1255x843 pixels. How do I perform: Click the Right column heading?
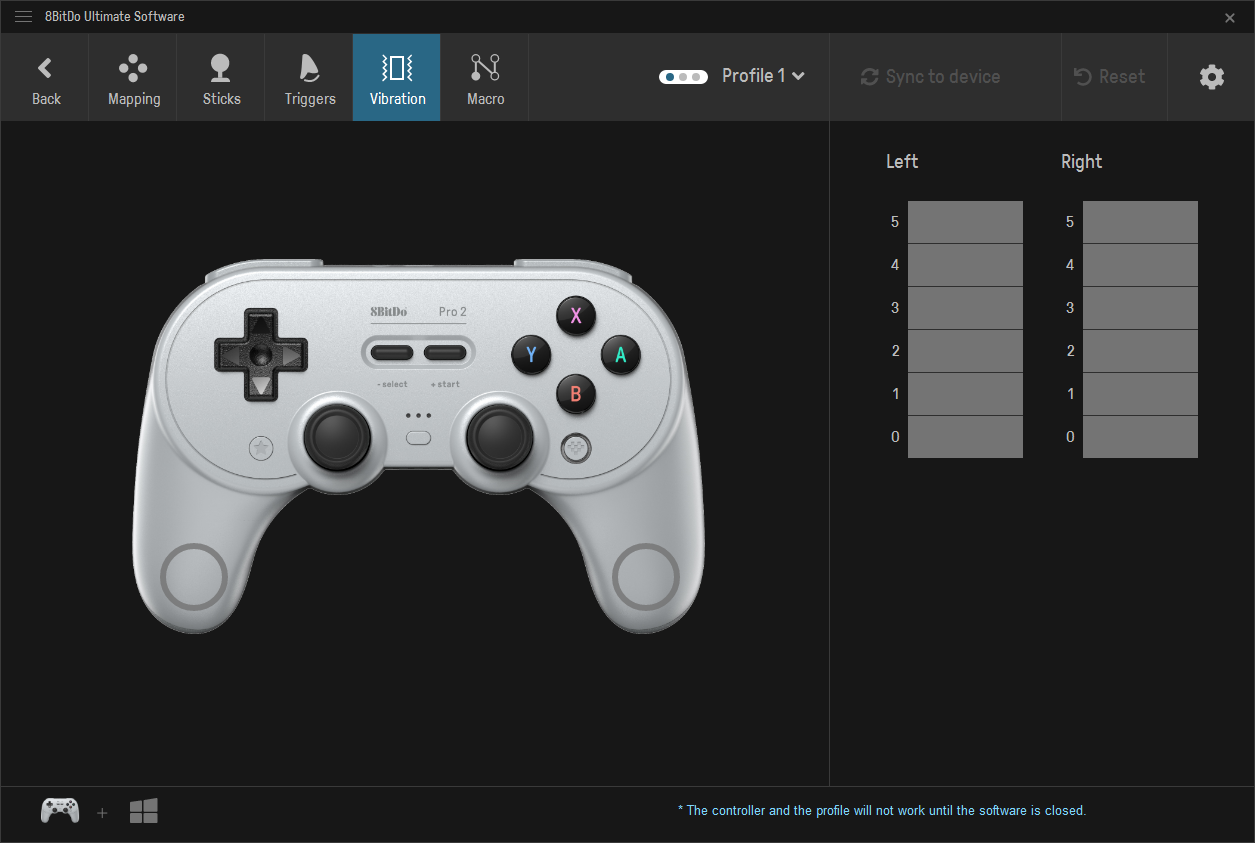tap(1082, 162)
